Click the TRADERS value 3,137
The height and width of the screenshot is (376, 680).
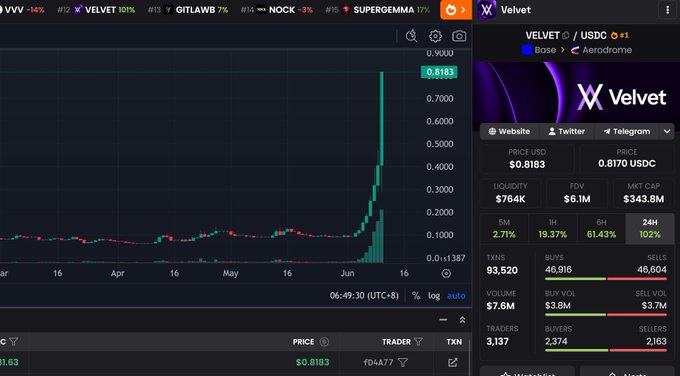tap(497, 342)
